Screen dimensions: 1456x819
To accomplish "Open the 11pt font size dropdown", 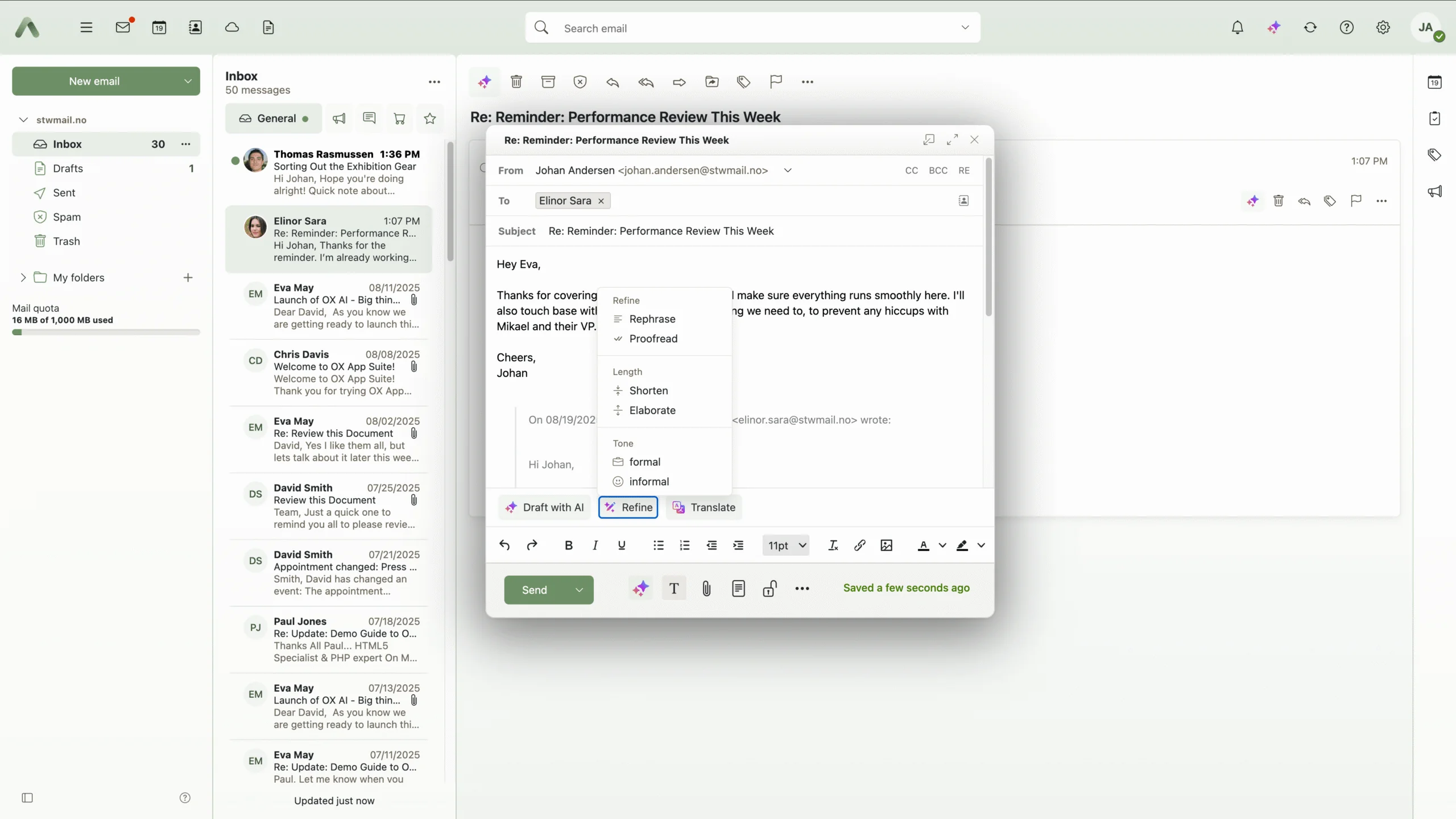I will pos(787,545).
